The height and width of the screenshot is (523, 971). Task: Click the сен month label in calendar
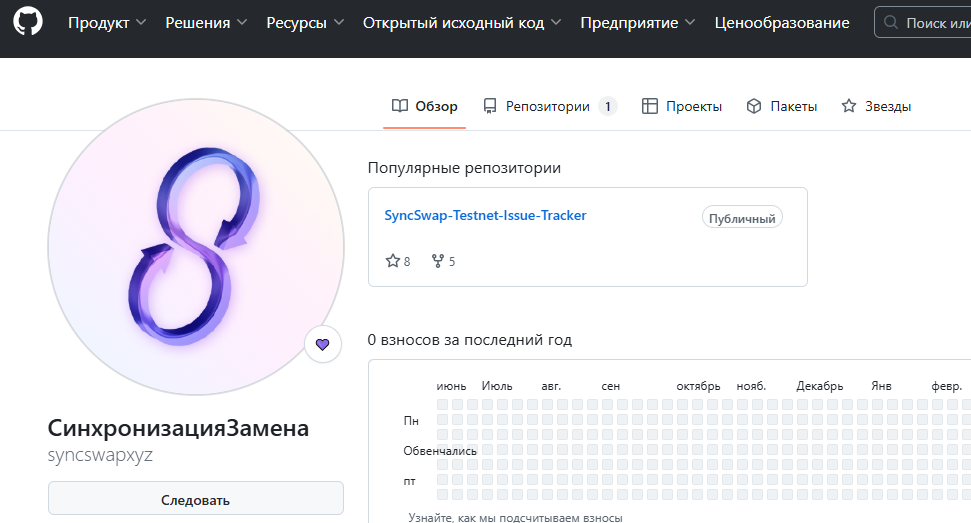click(611, 386)
